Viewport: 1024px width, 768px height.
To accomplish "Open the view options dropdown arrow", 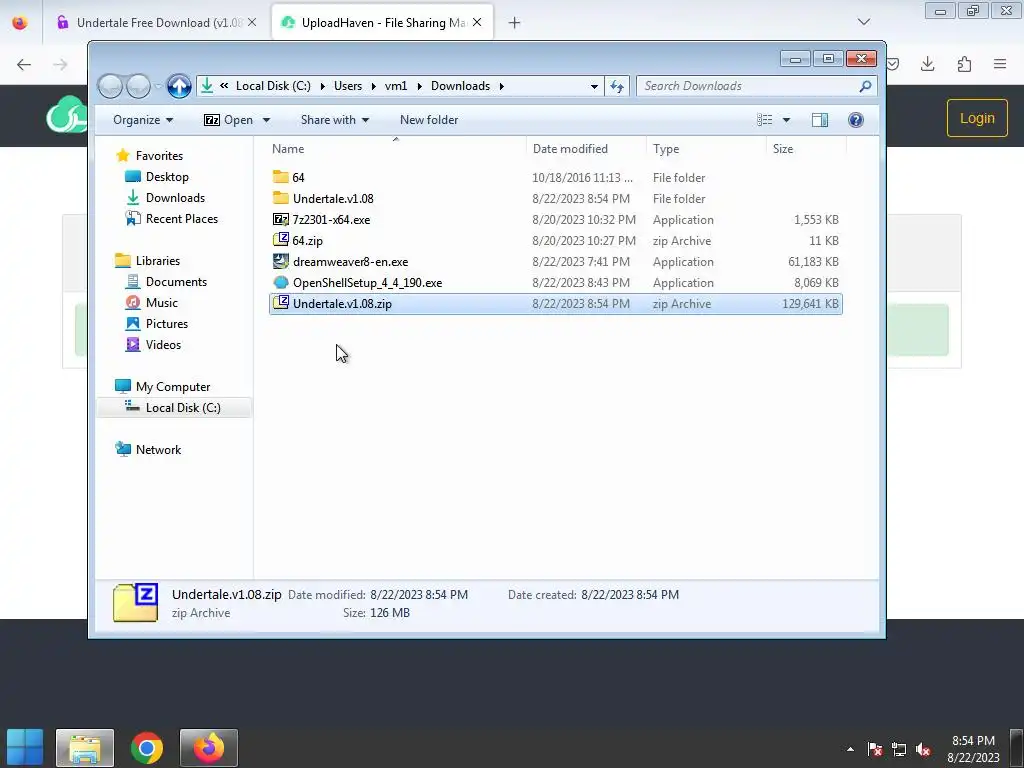I will (786, 120).
